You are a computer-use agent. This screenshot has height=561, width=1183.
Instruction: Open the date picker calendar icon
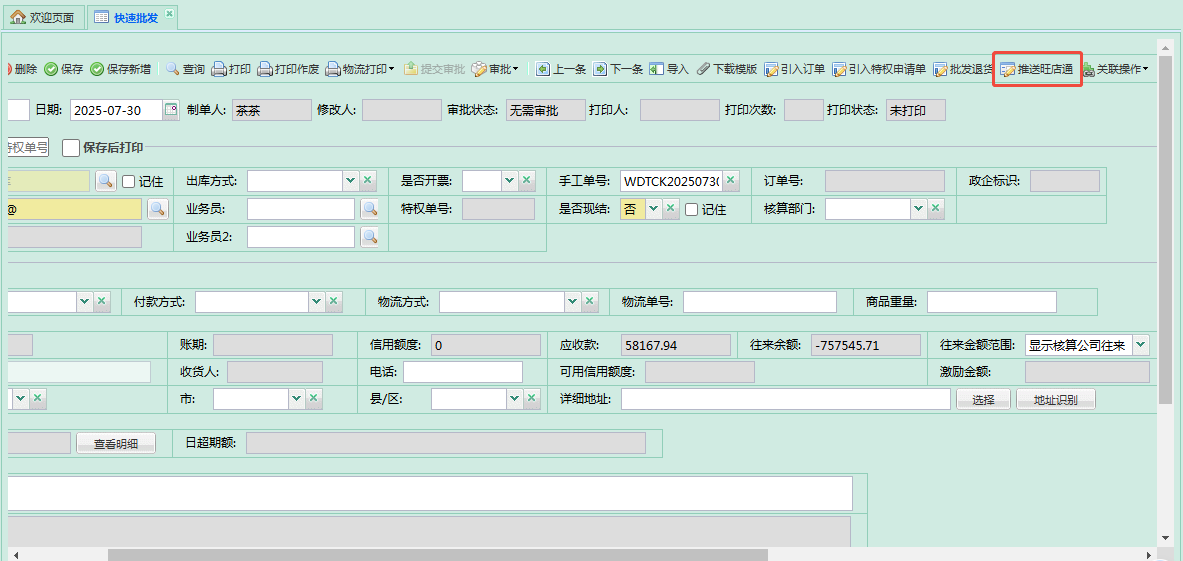click(x=171, y=110)
